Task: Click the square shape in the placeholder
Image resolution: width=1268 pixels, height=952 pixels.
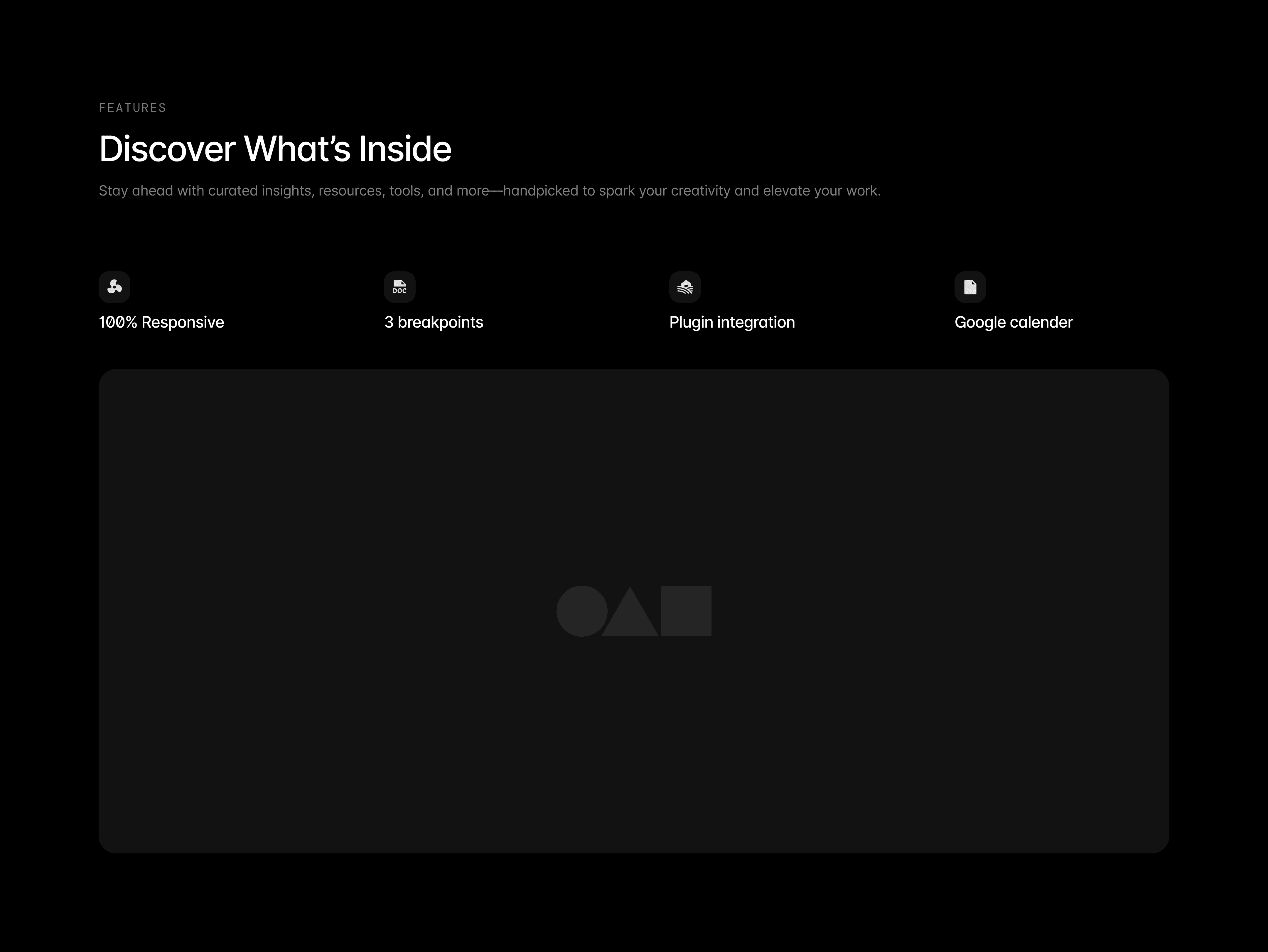Action: tap(686, 611)
